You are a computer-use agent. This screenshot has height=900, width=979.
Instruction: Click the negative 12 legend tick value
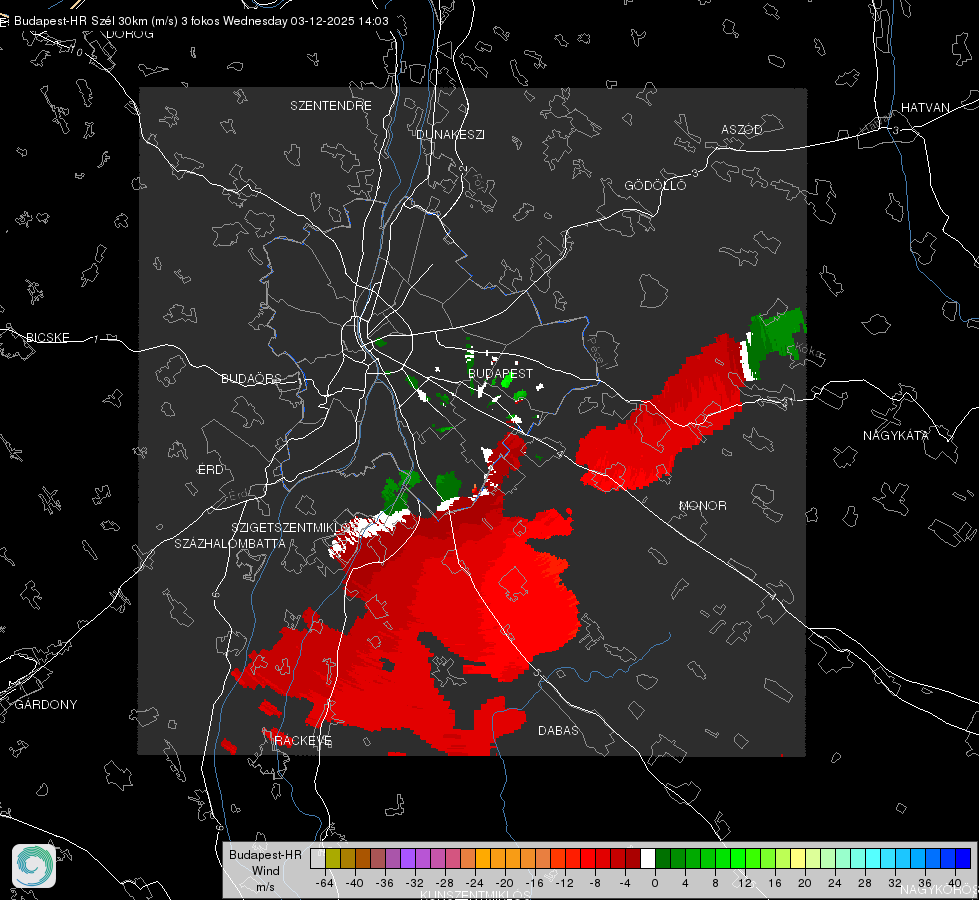(564, 883)
